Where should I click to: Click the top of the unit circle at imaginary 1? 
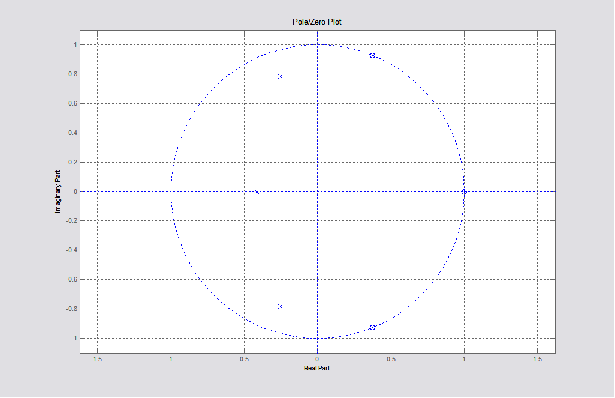click(317, 44)
